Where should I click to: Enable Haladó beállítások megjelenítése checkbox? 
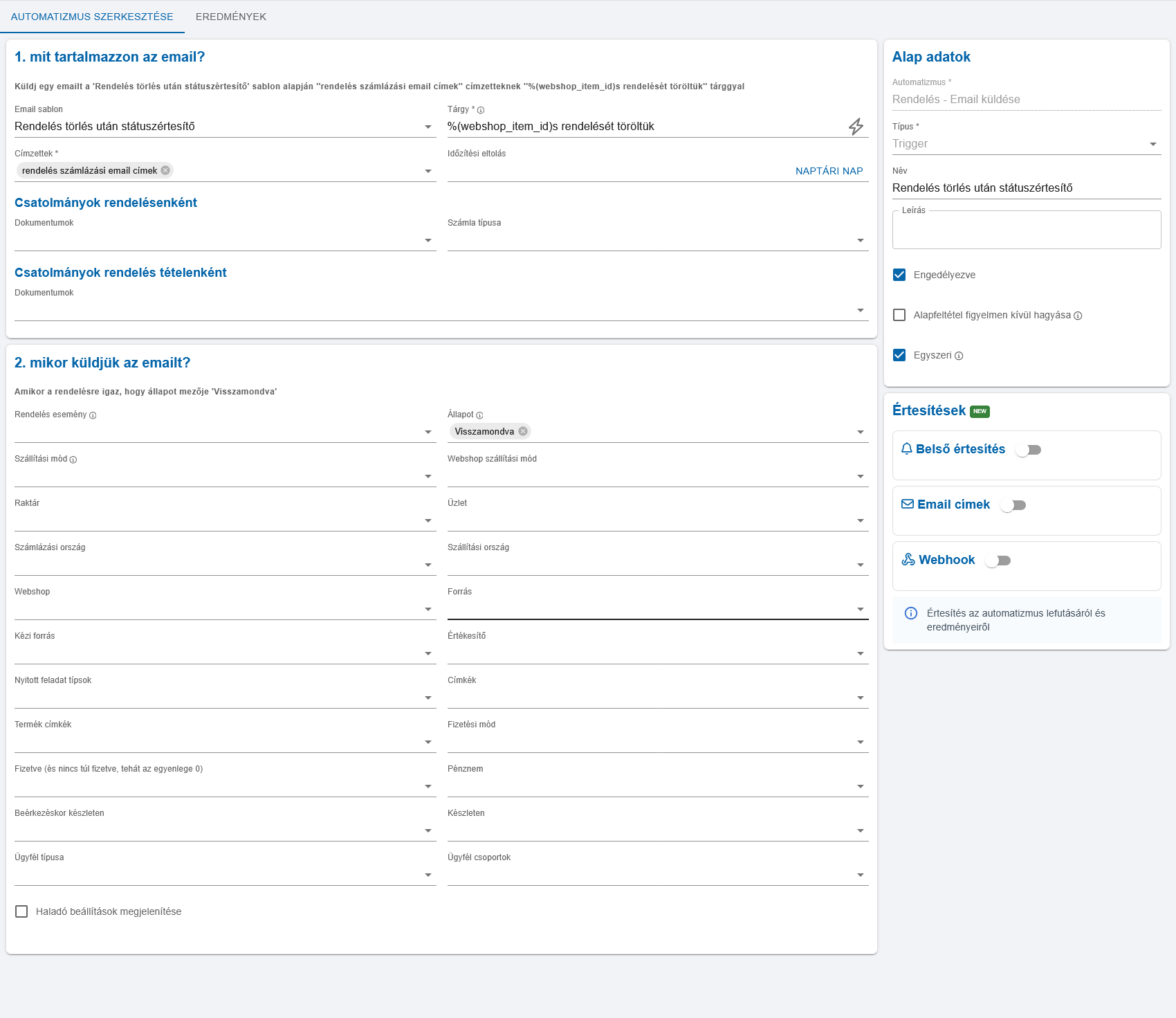[x=21, y=911]
